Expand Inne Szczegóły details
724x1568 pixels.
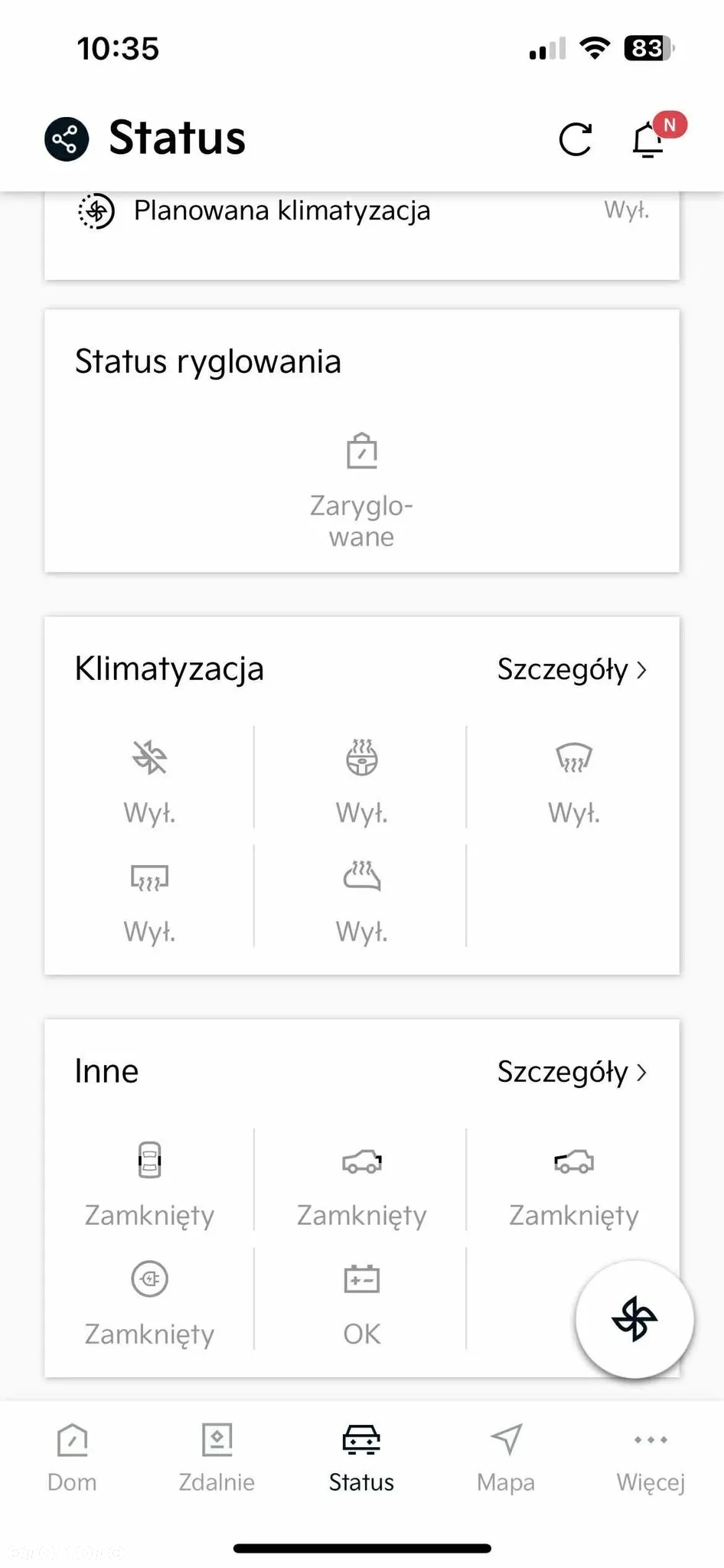click(572, 1072)
